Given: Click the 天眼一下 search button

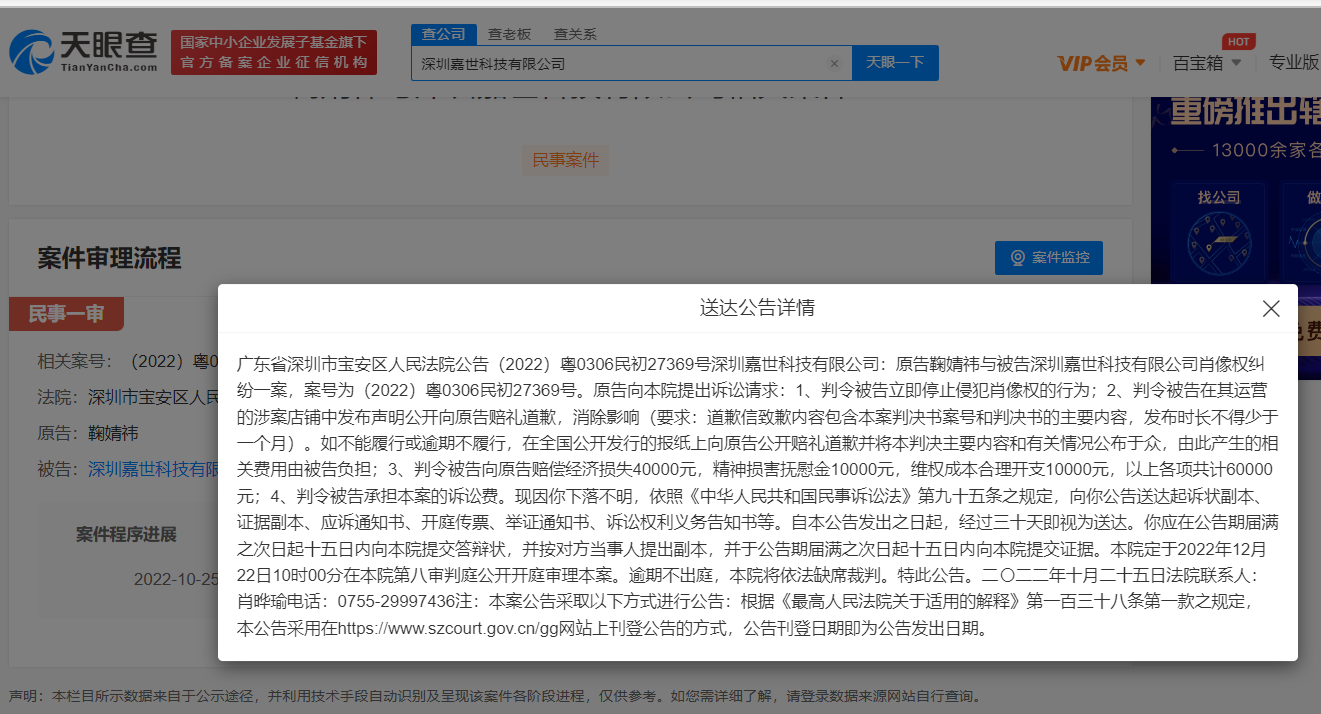Looking at the screenshot, I should click(895, 63).
